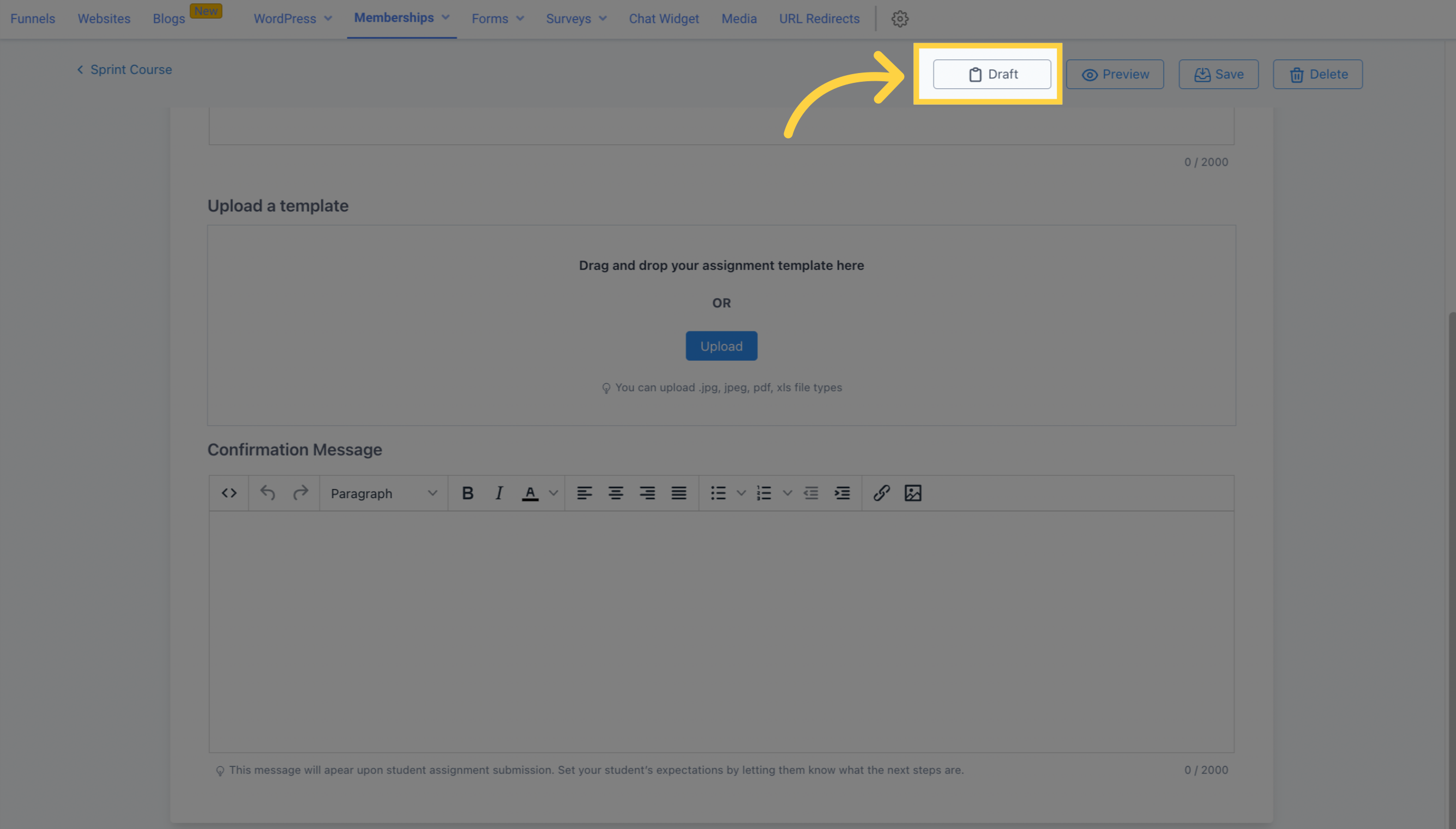Click the Confirmation Message input field
The width and height of the screenshot is (1456, 829).
coord(721,631)
